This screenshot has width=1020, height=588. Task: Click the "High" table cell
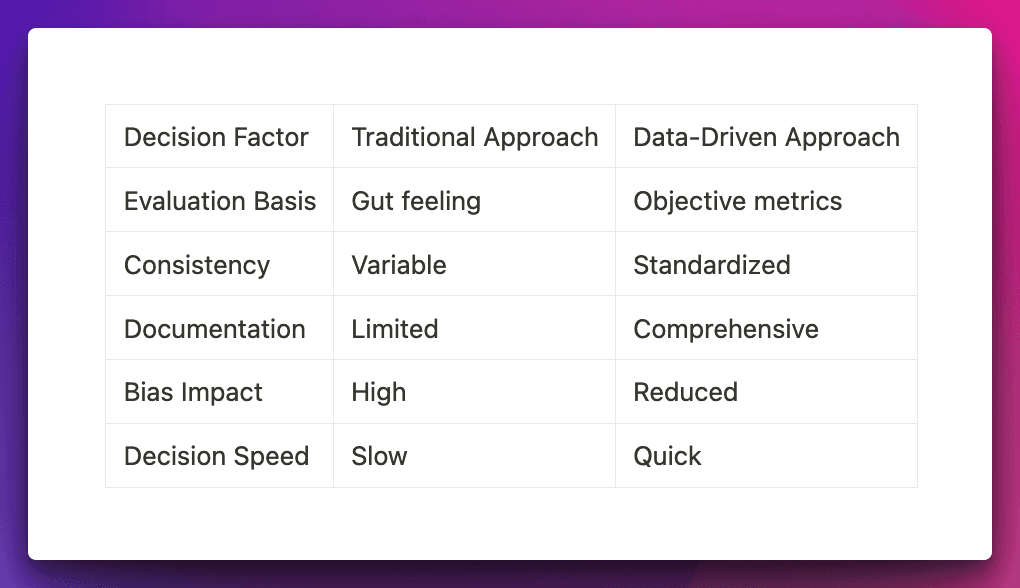(x=379, y=392)
